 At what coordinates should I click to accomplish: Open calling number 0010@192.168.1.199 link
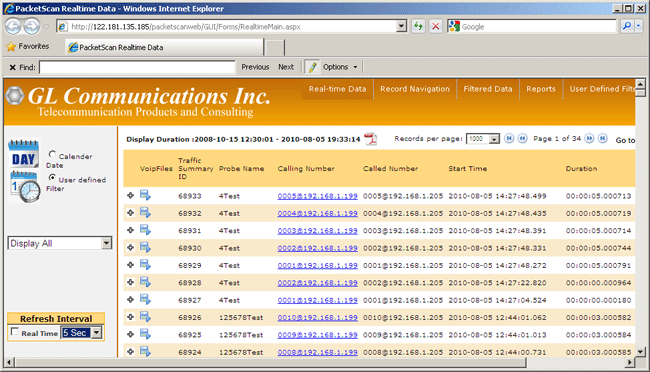318,317
